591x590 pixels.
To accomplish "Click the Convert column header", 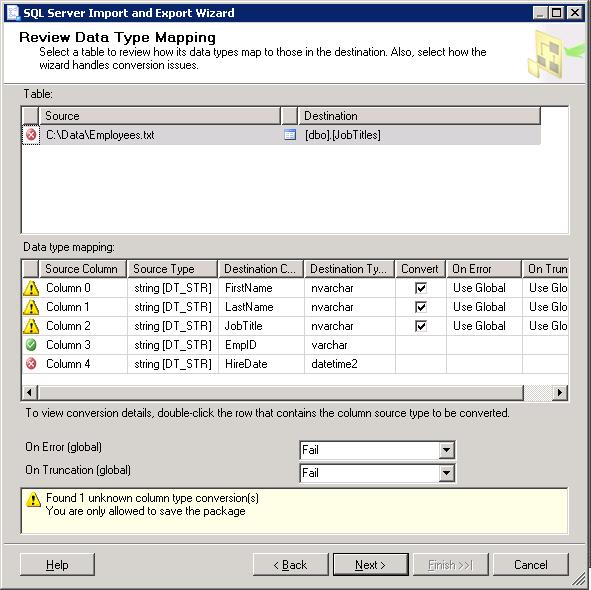I will pyautogui.click(x=421, y=269).
